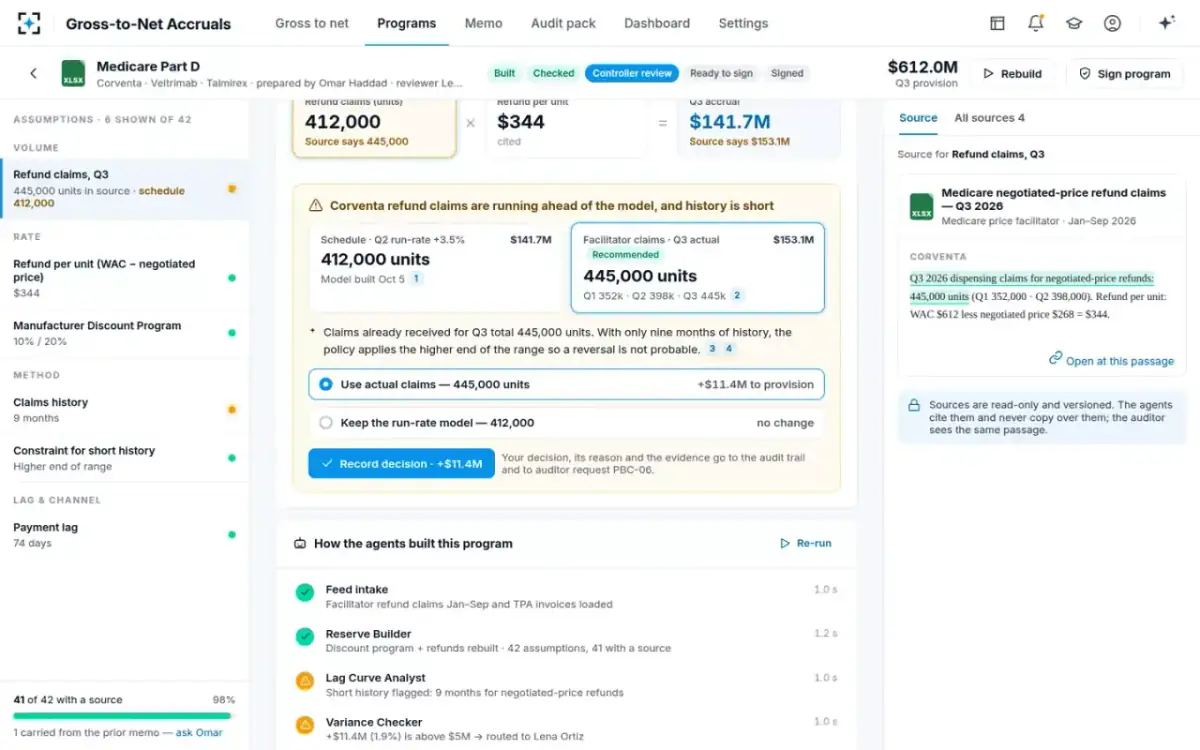Click the XLSX icon in source card
The height and width of the screenshot is (750, 1200).
[921, 206]
